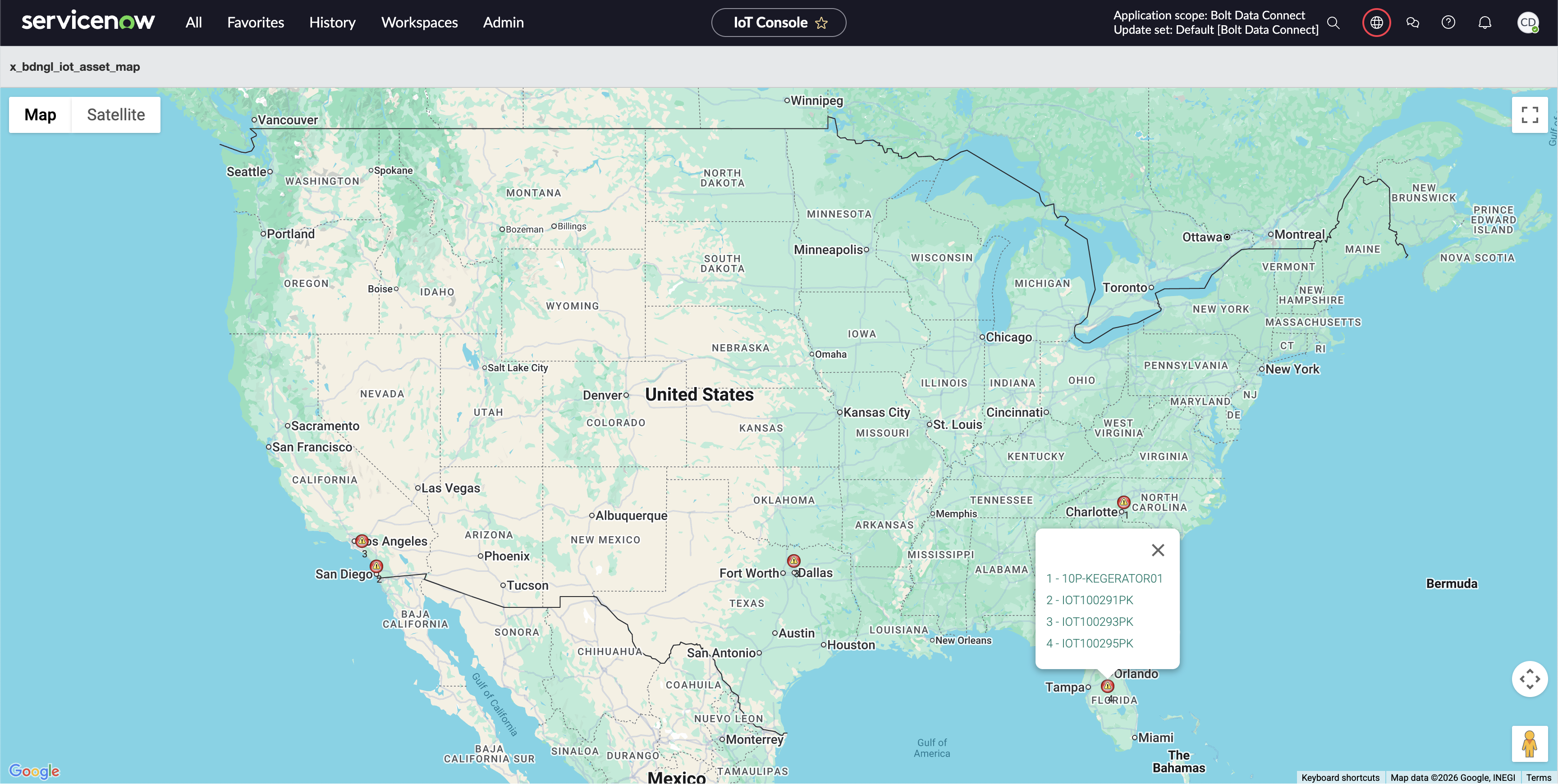1558x784 pixels.
Task: Open the Admin menu
Action: tap(503, 23)
